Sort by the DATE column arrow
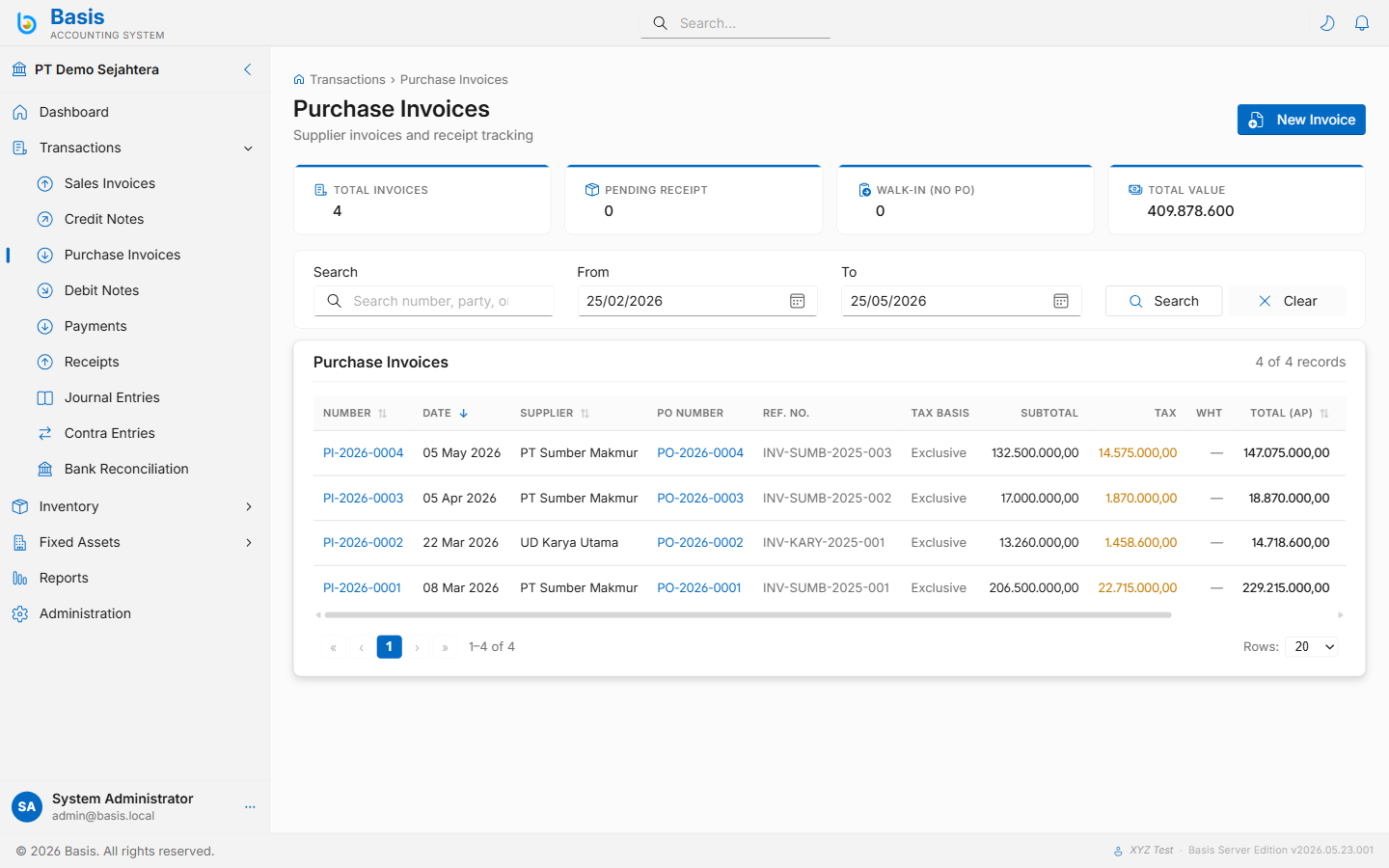 pyautogui.click(x=464, y=413)
